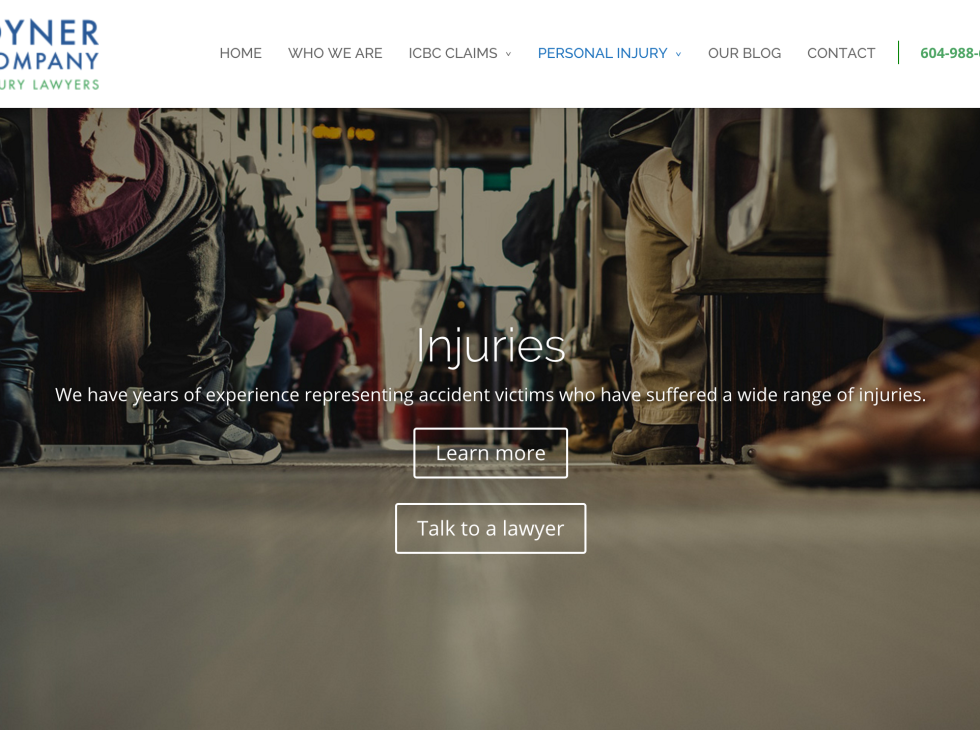This screenshot has height=730, width=980.
Task: Click the Injuries hero heading
Action: (491, 346)
